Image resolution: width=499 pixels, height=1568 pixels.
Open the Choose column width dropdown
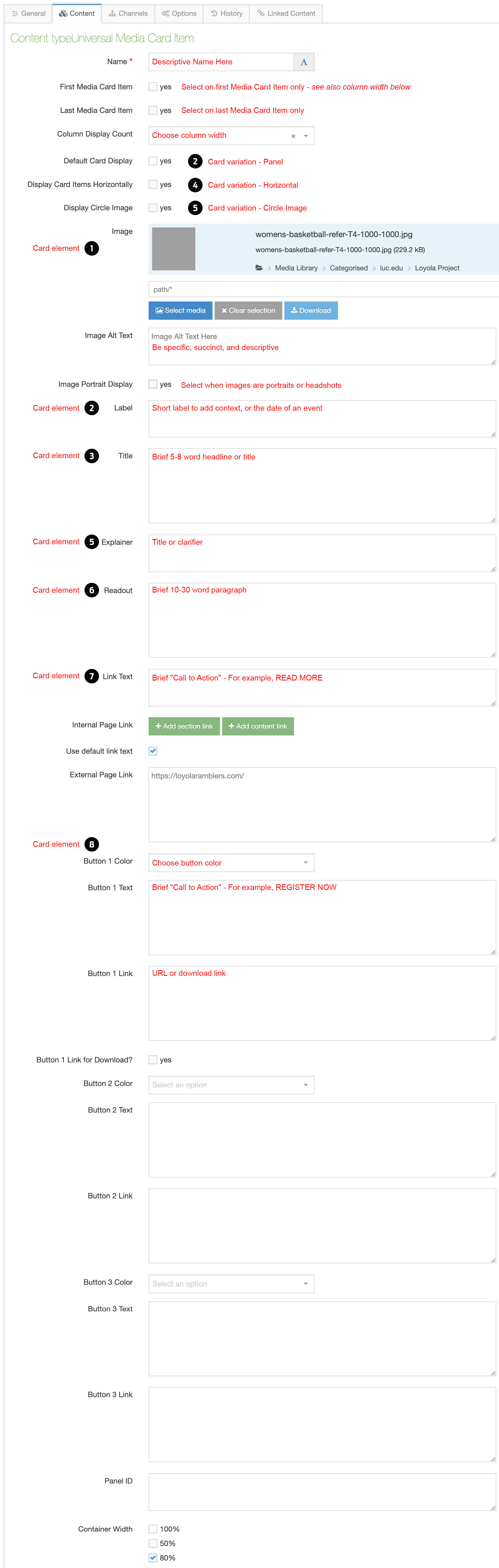point(231,136)
